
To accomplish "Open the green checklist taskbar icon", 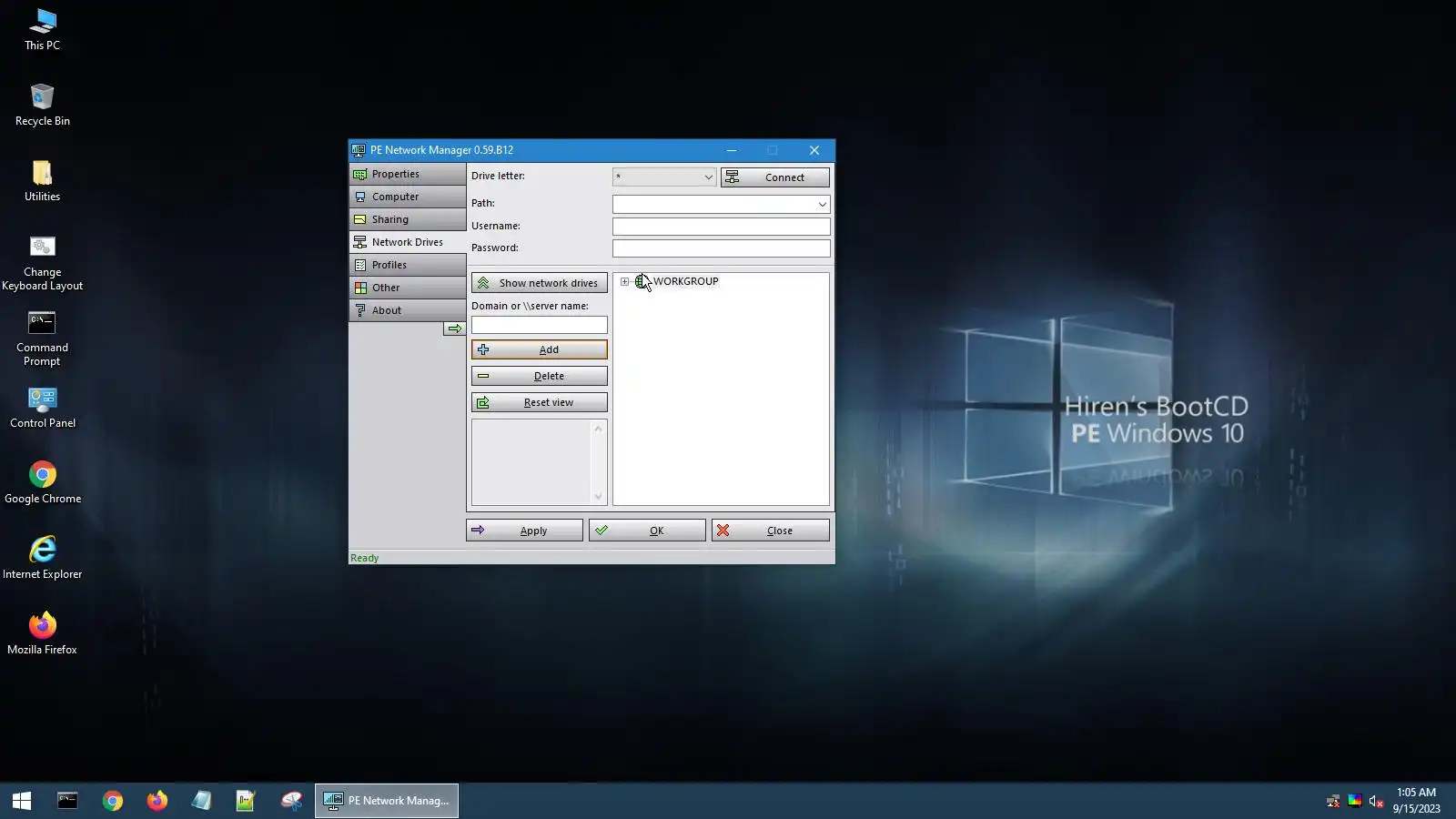I will [x=246, y=801].
